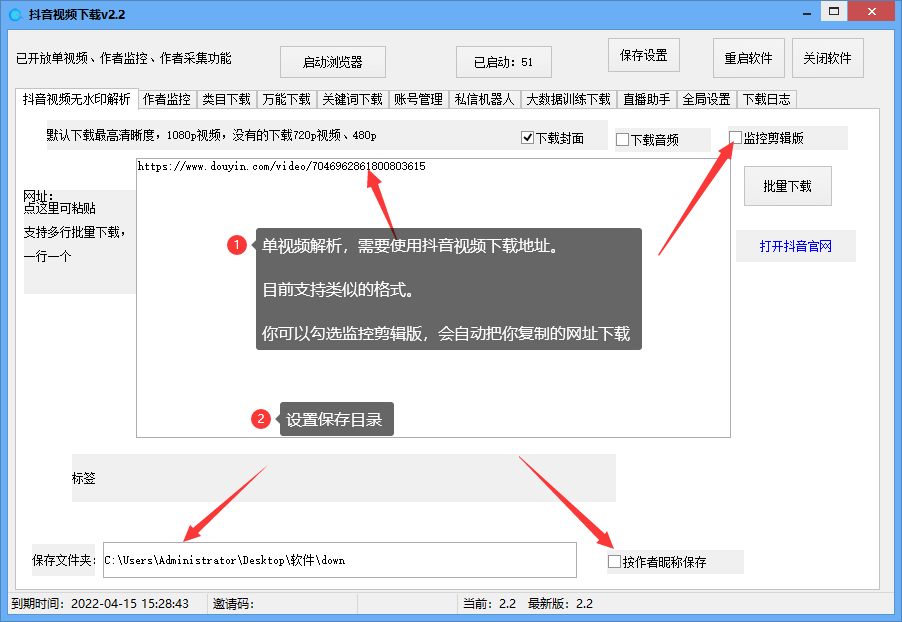The height and width of the screenshot is (622, 902).
Task: Click the 邀请码 status bar entry
Action: tap(233, 604)
